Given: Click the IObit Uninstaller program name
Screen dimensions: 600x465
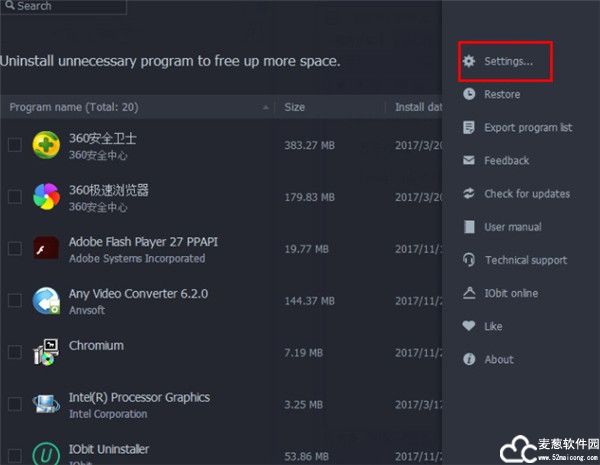Looking at the screenshot, I should coord(109,449).
